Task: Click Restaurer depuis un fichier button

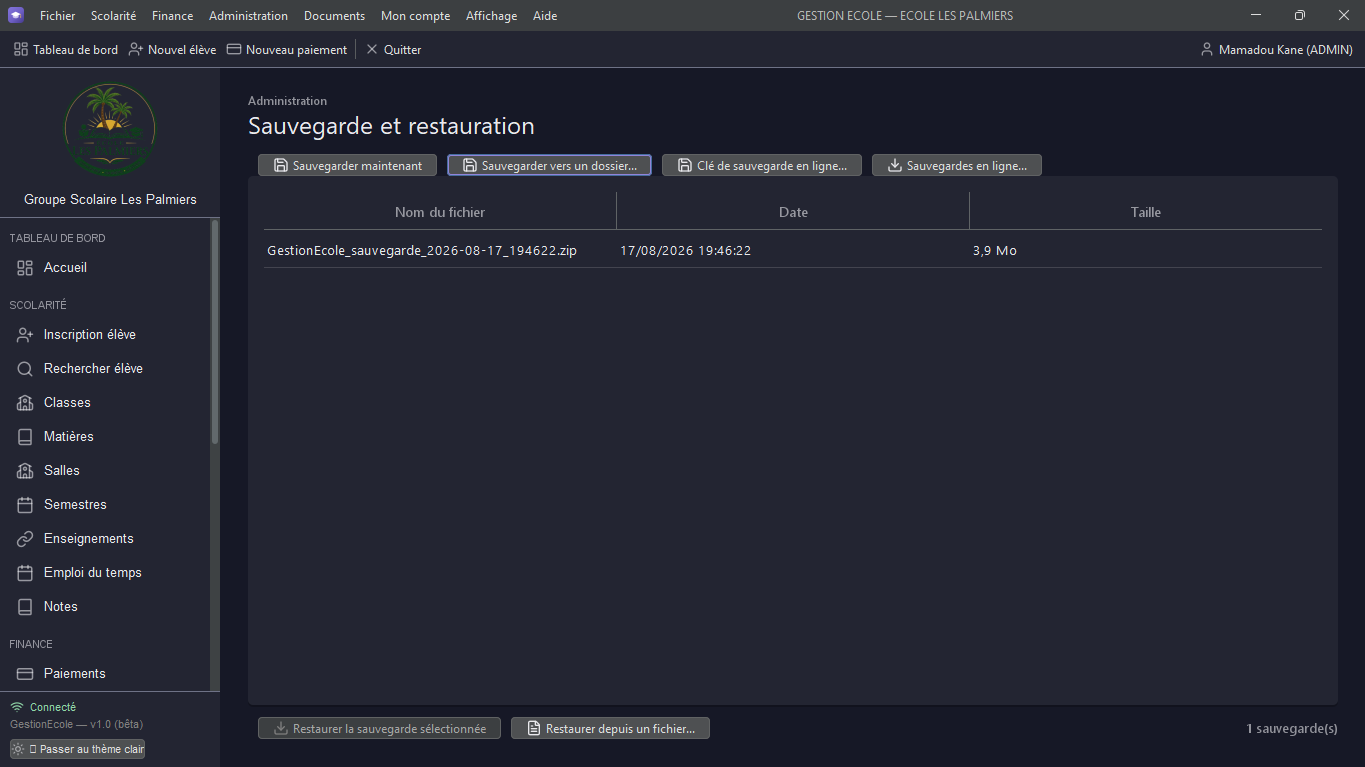Action: point(610,728)
